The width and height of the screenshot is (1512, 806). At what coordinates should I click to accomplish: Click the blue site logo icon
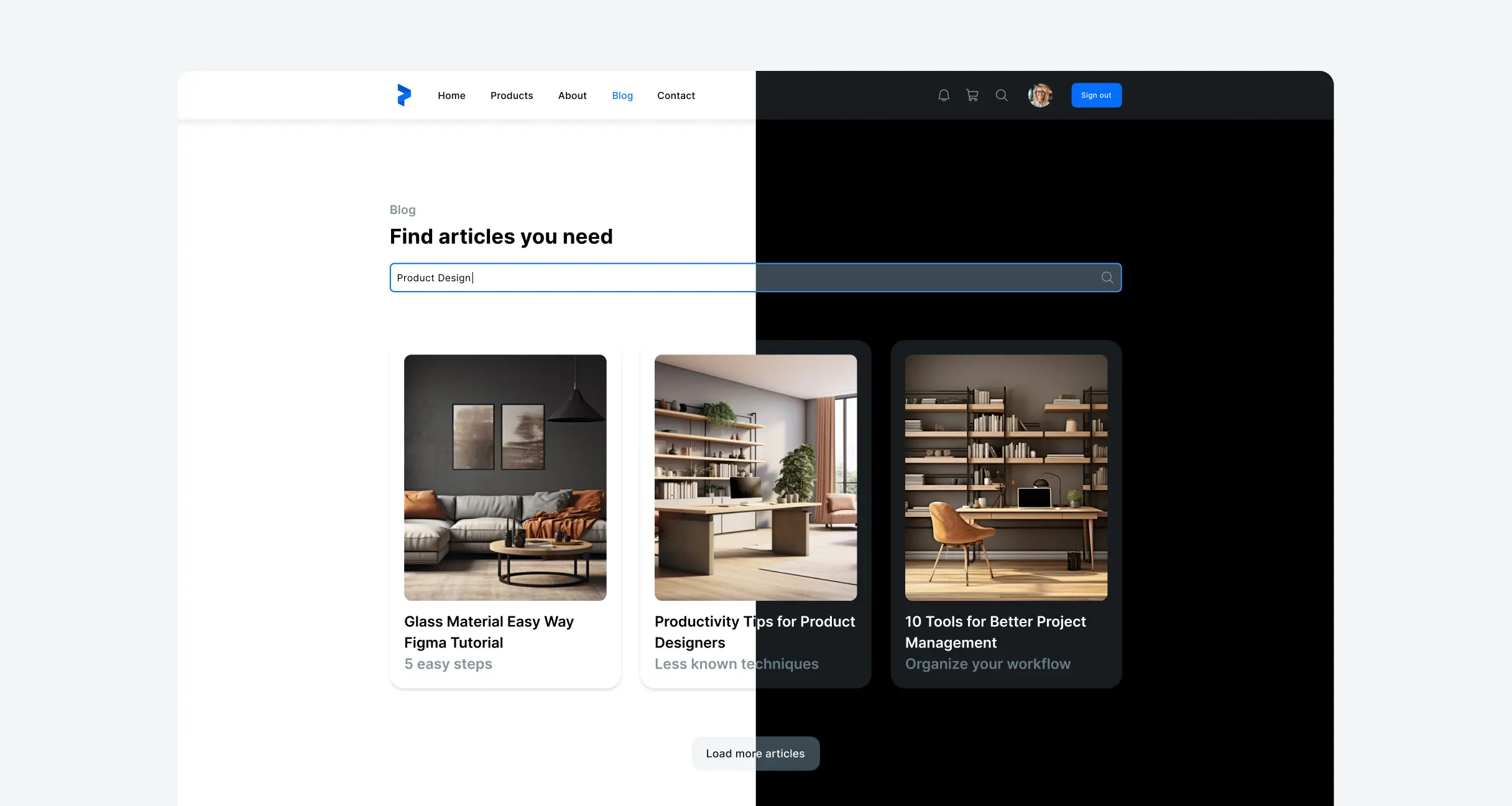click(404, 95)
